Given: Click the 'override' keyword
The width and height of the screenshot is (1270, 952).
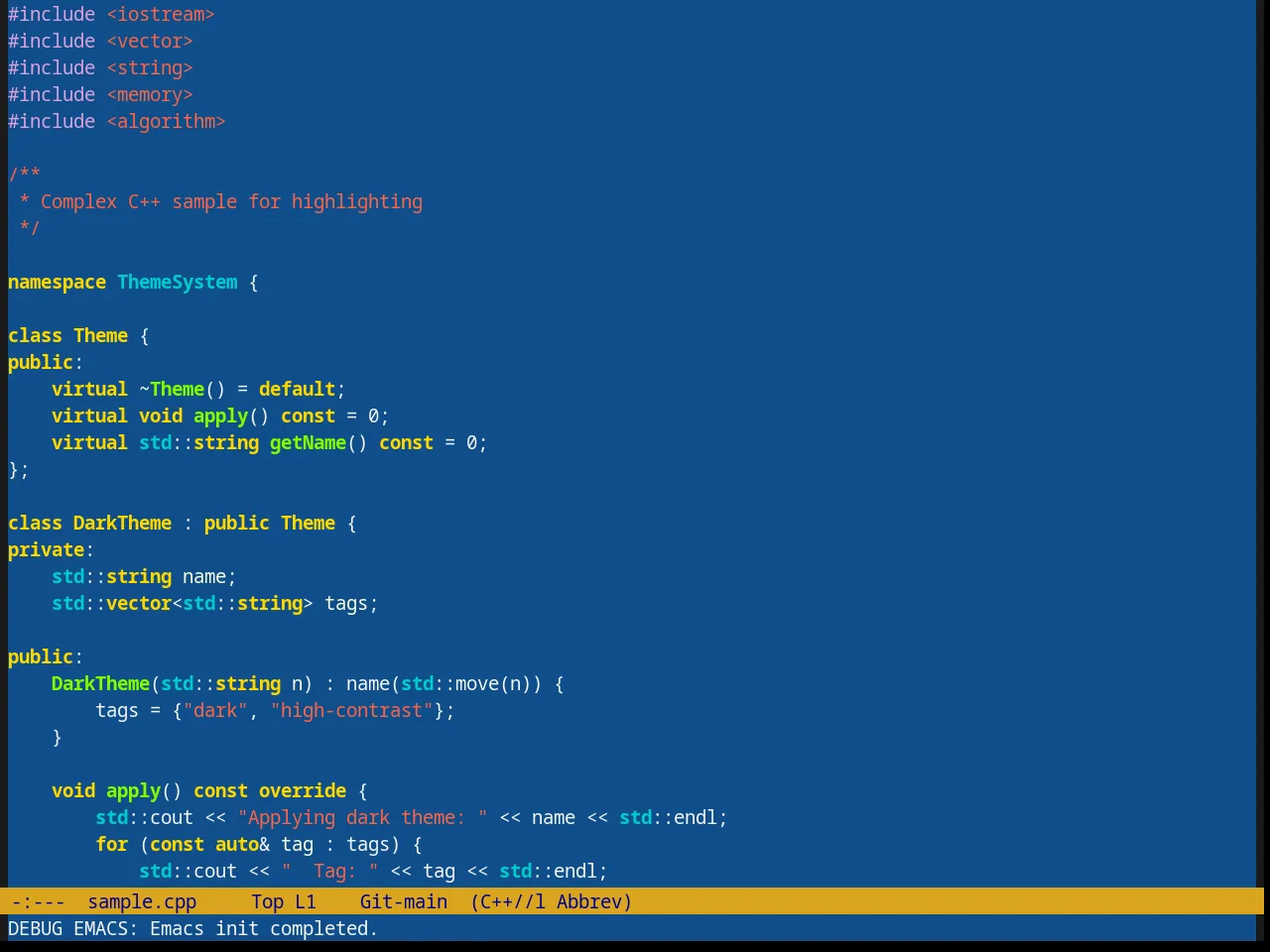Looking at the screenshot, I should (x=303, y=790).
